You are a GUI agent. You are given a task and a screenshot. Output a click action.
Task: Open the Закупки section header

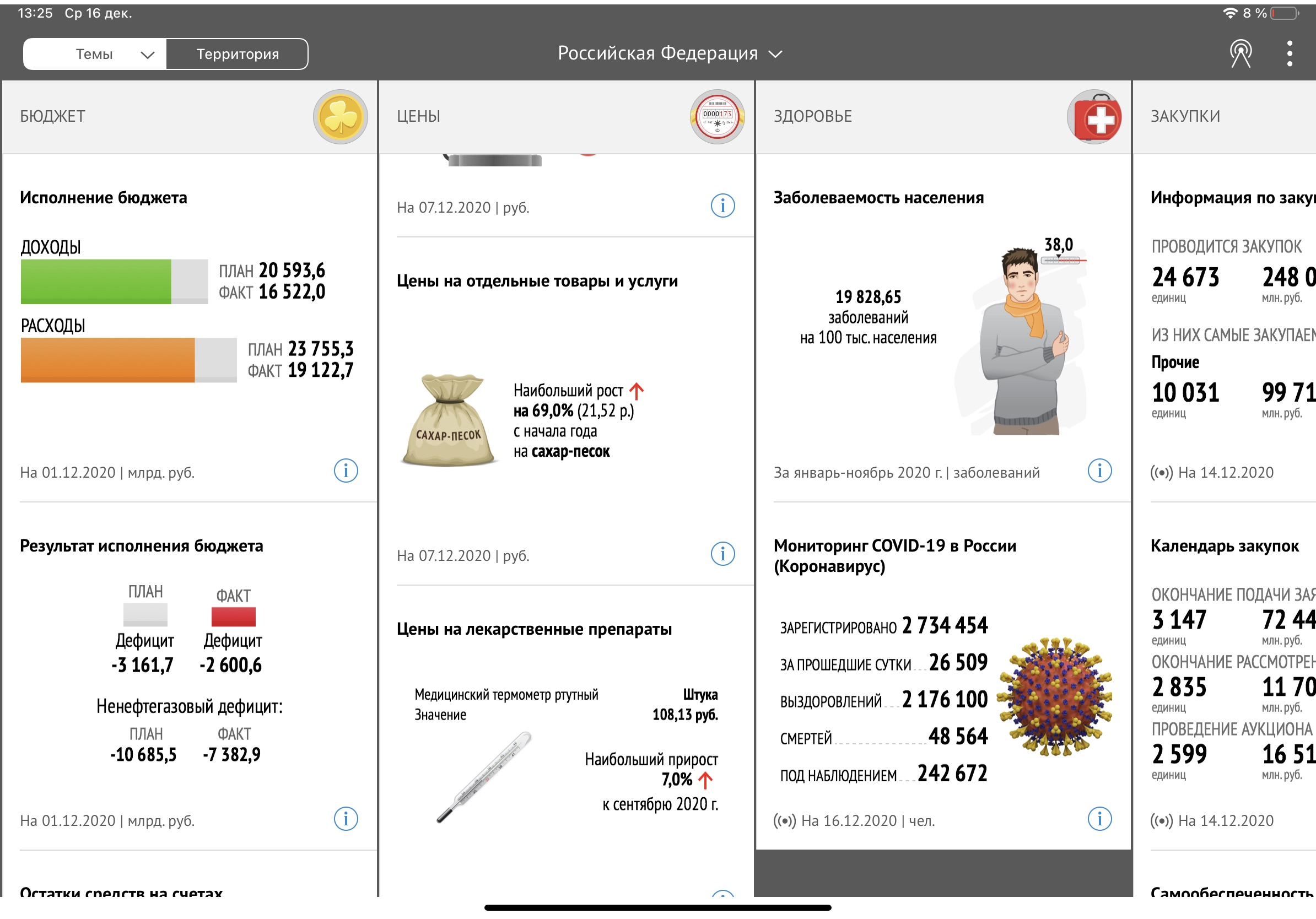click(1185, 116)
